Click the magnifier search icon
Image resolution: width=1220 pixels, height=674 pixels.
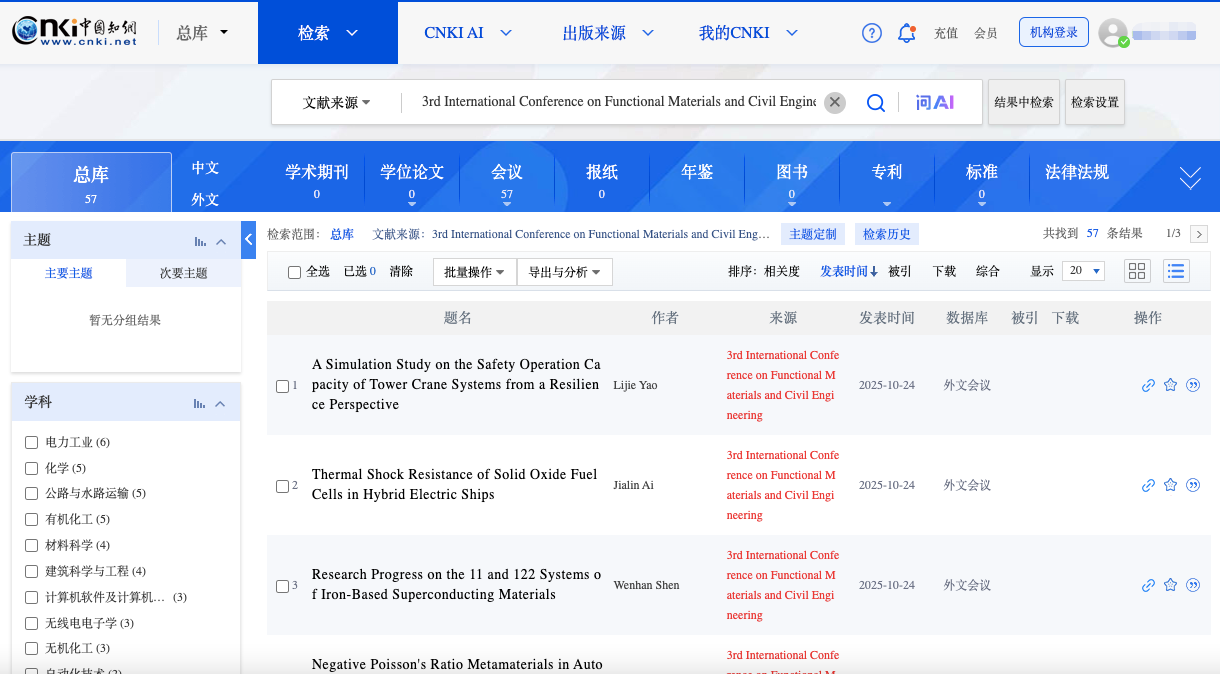[876, 102]
